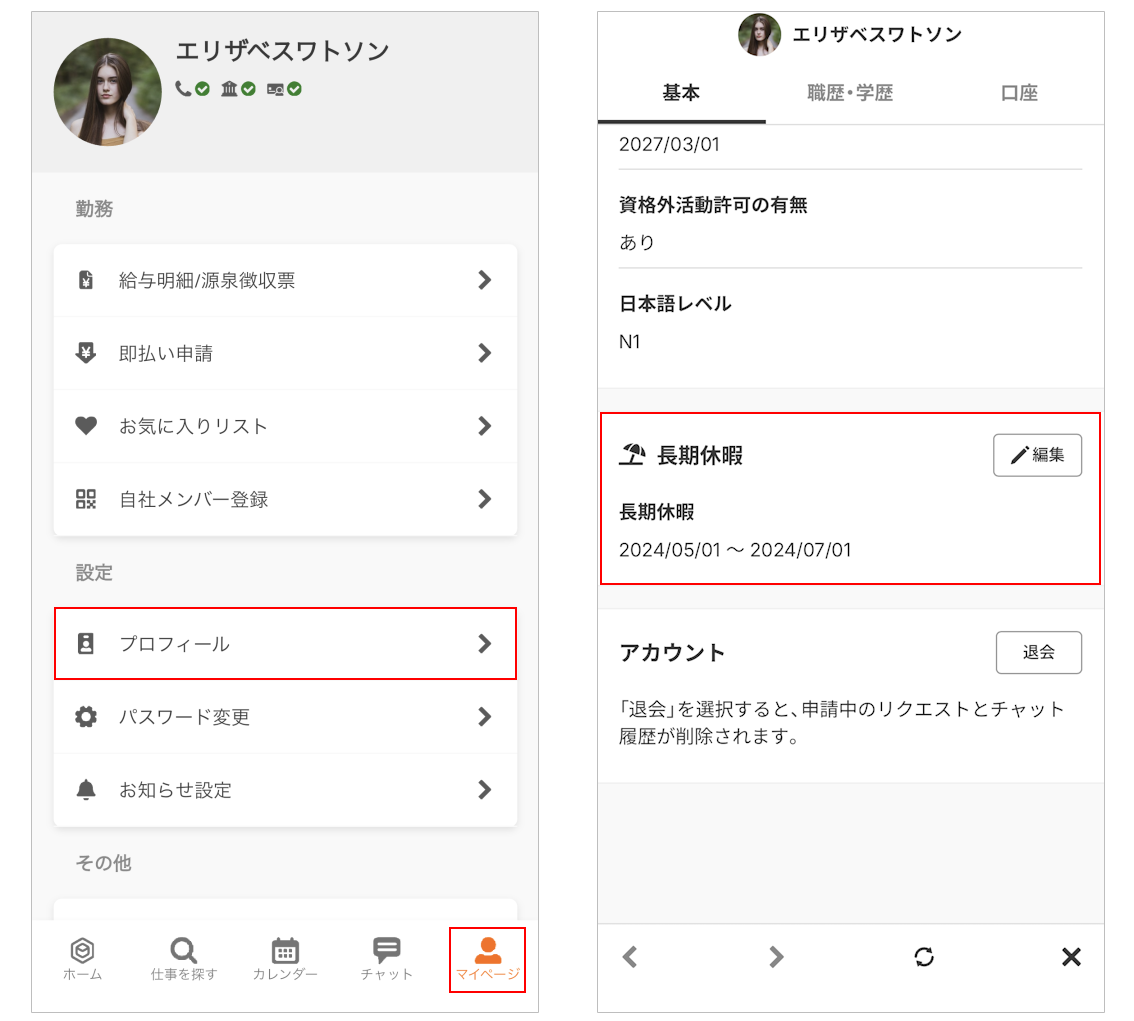Open the chevron on the プロフィール row
Viewport: 1134px width, 1021px height.
pos(485,644)
